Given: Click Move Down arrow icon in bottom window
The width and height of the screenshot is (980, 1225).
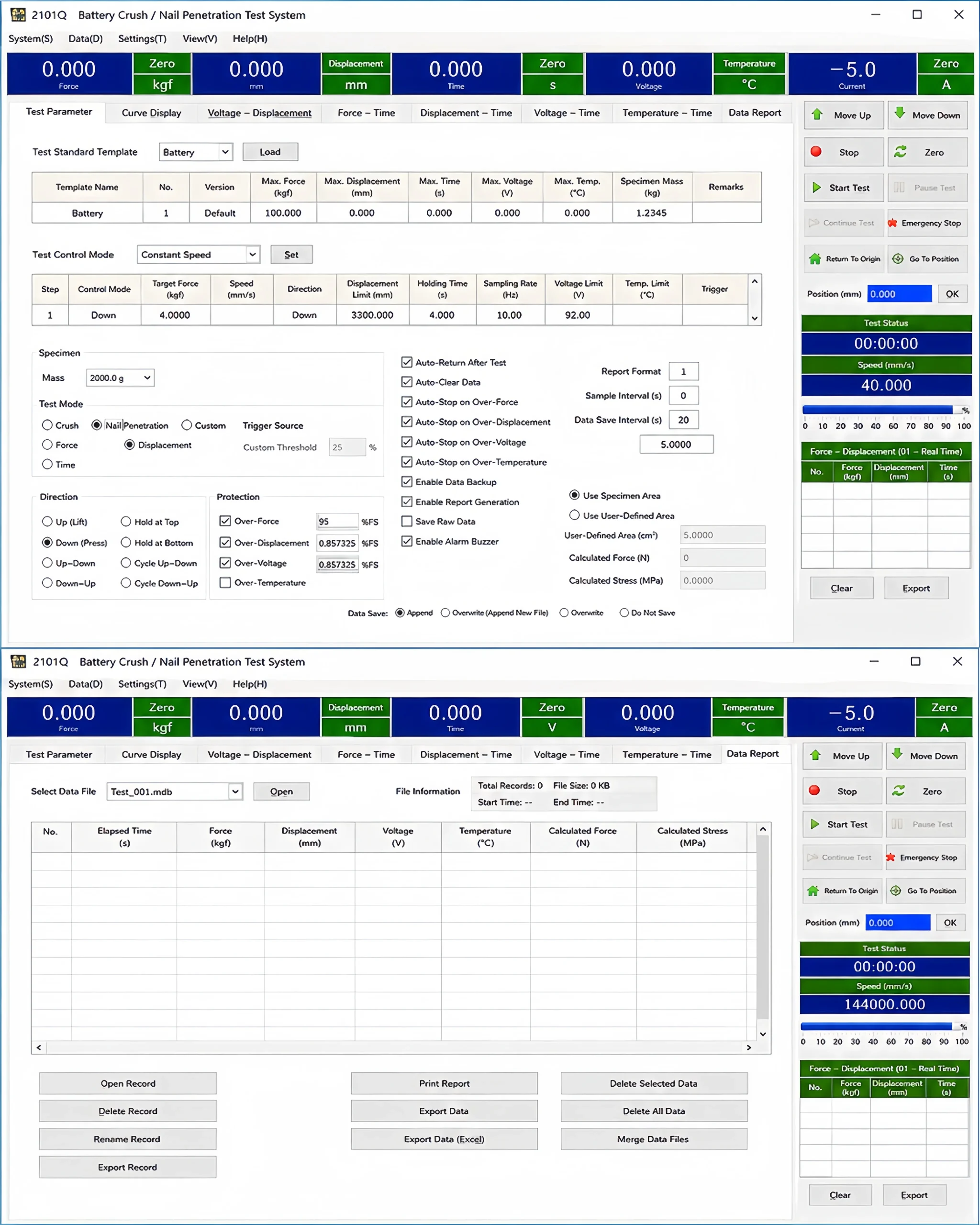Looking at the screenshot, I should 897,754.
